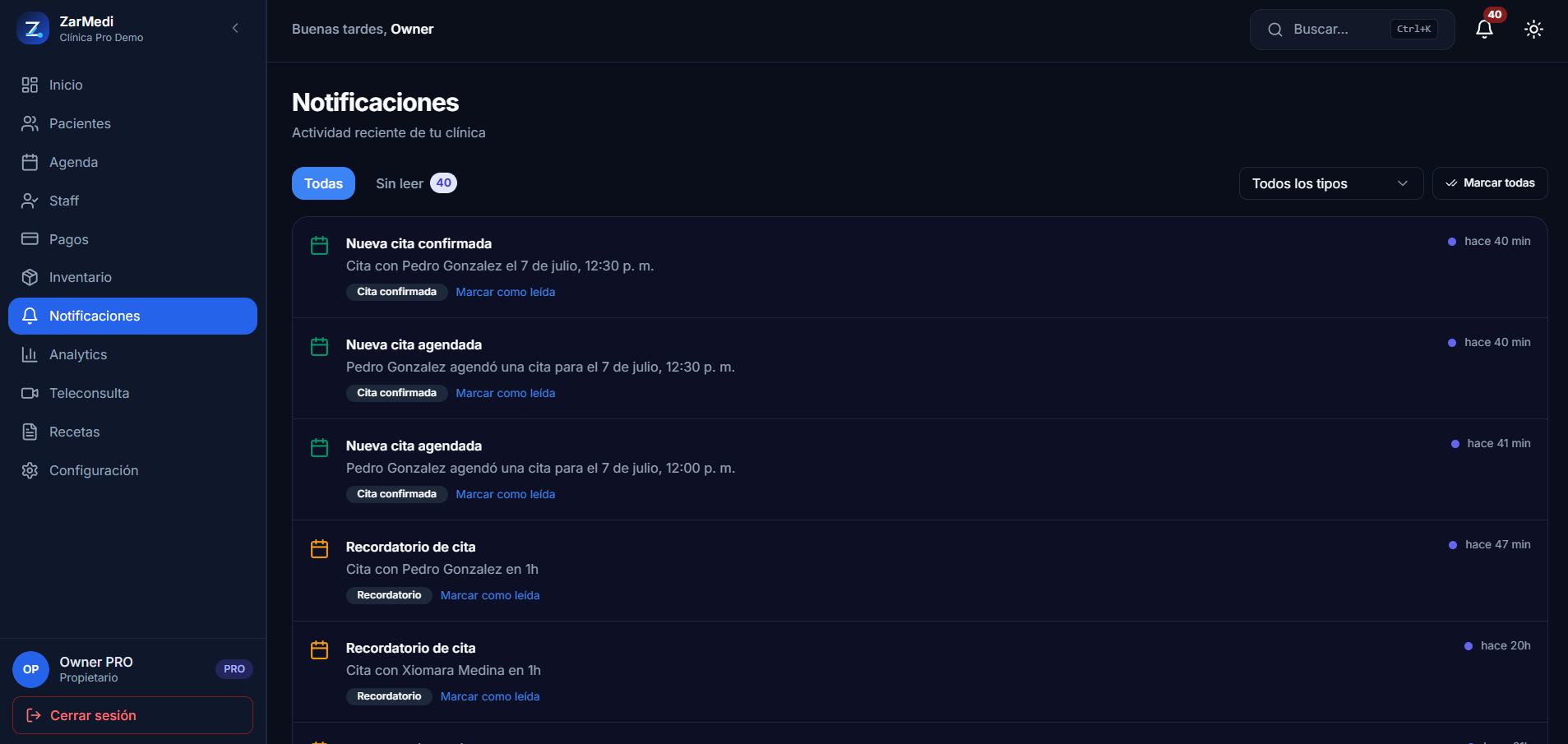Screen dimensions: 1568x744
Task: Click the Configuración gear icon
Action: pos(30,470)
